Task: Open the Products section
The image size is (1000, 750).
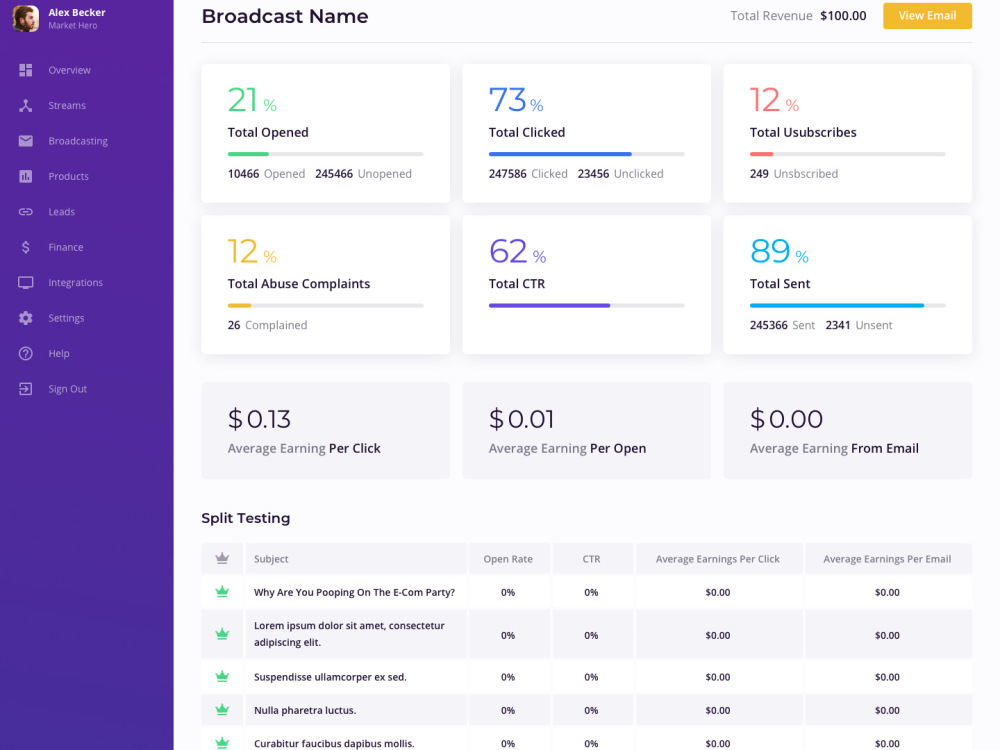Action: click(x=68, y=177)
